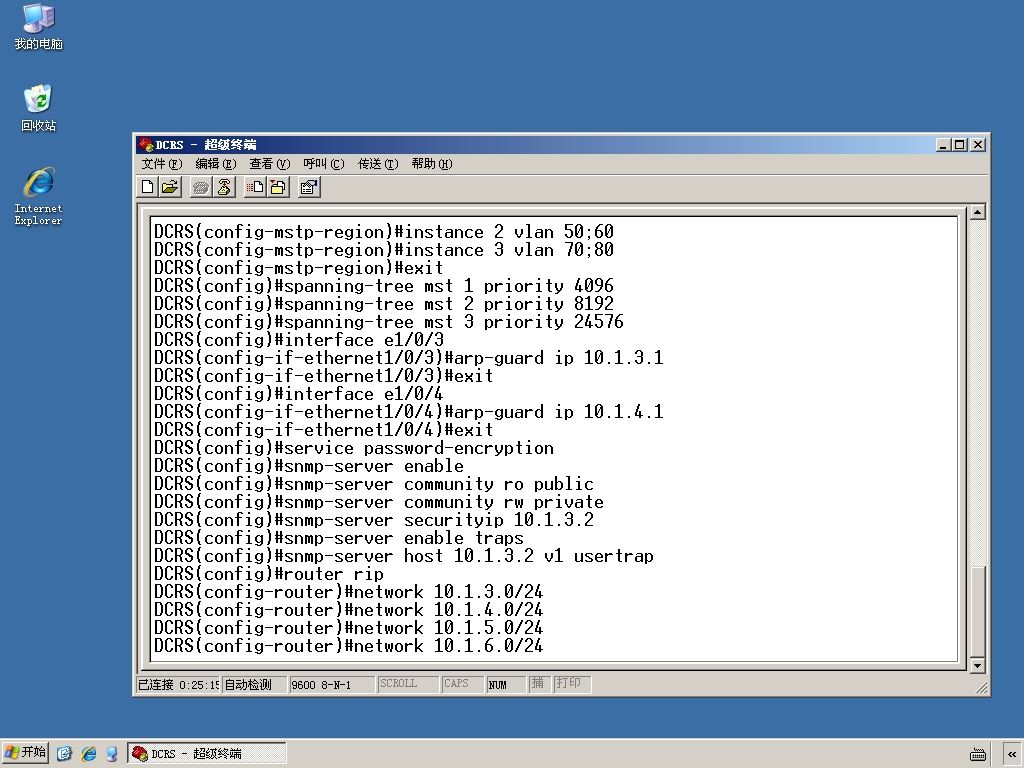This screenshot has width=1024, height=768.
Task: Click the HyperTerminal title bar icon
Action: point(146,144)
